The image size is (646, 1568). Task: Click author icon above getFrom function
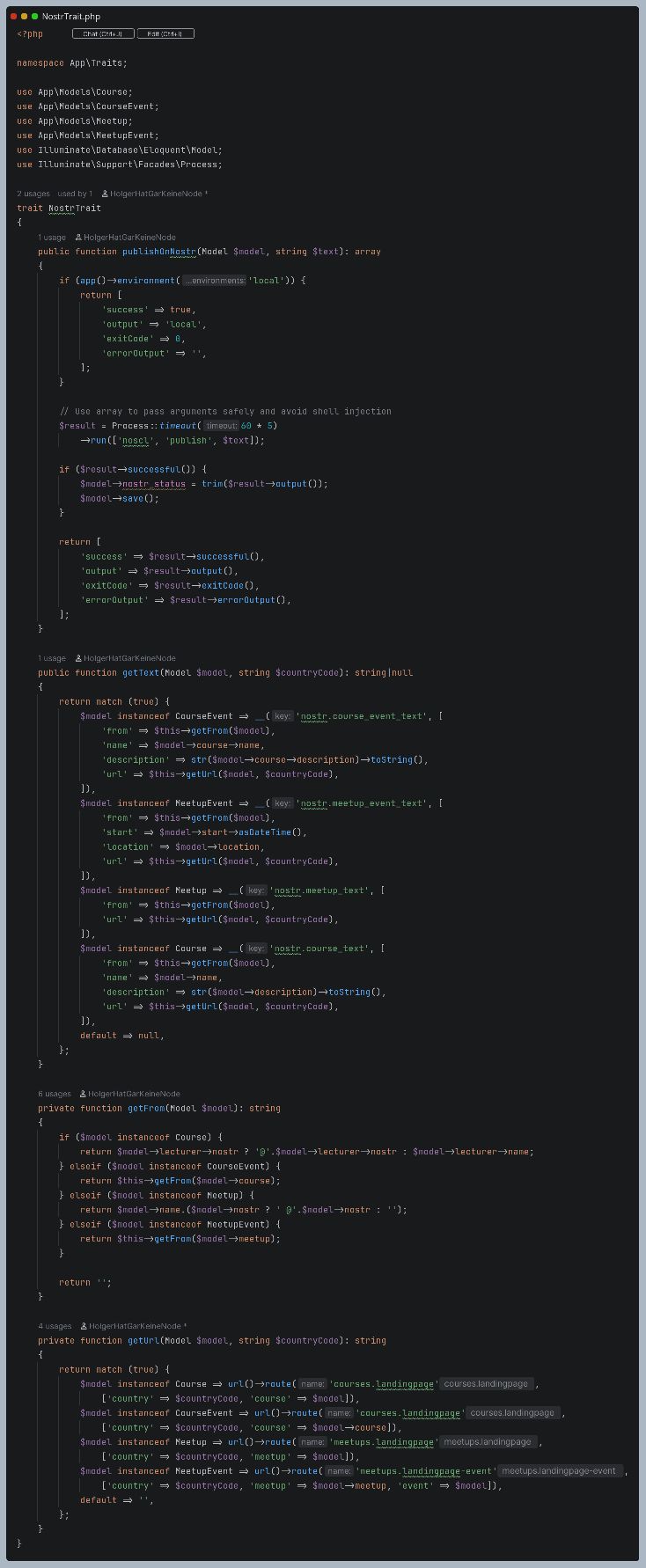pyautogui.click(x=83, y=1094)
